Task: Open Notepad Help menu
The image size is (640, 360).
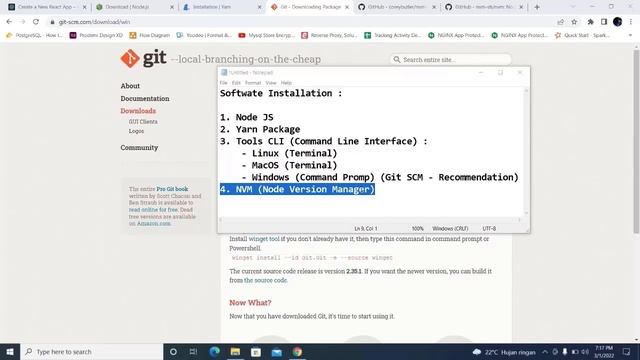Action: click(286, 83)
